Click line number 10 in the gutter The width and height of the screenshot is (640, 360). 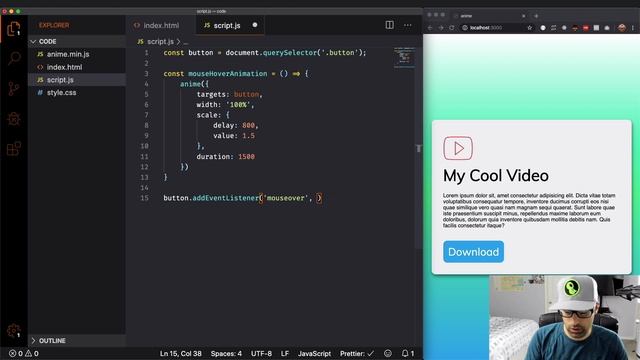(144, 146)
